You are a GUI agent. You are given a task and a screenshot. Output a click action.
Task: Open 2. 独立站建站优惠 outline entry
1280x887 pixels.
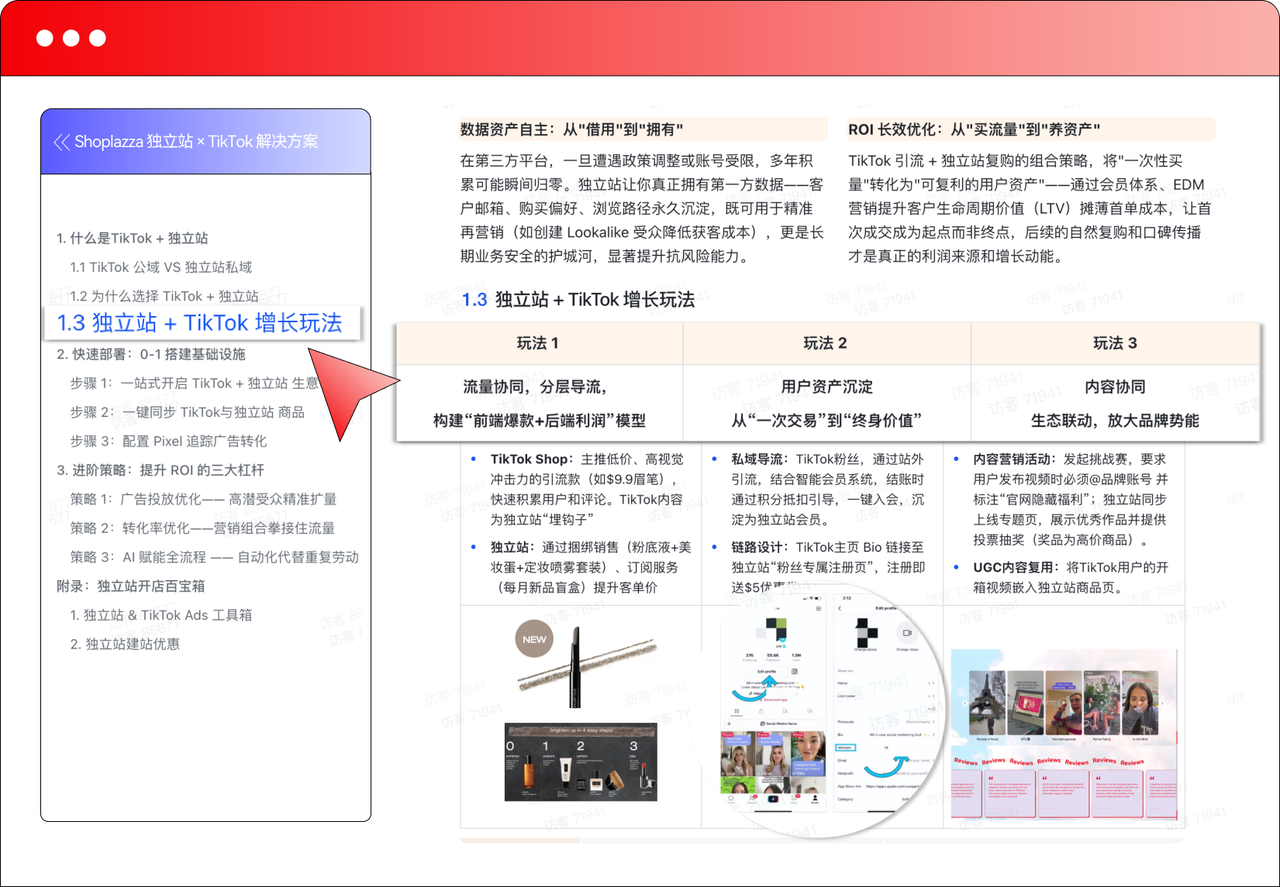pos(125,644)
